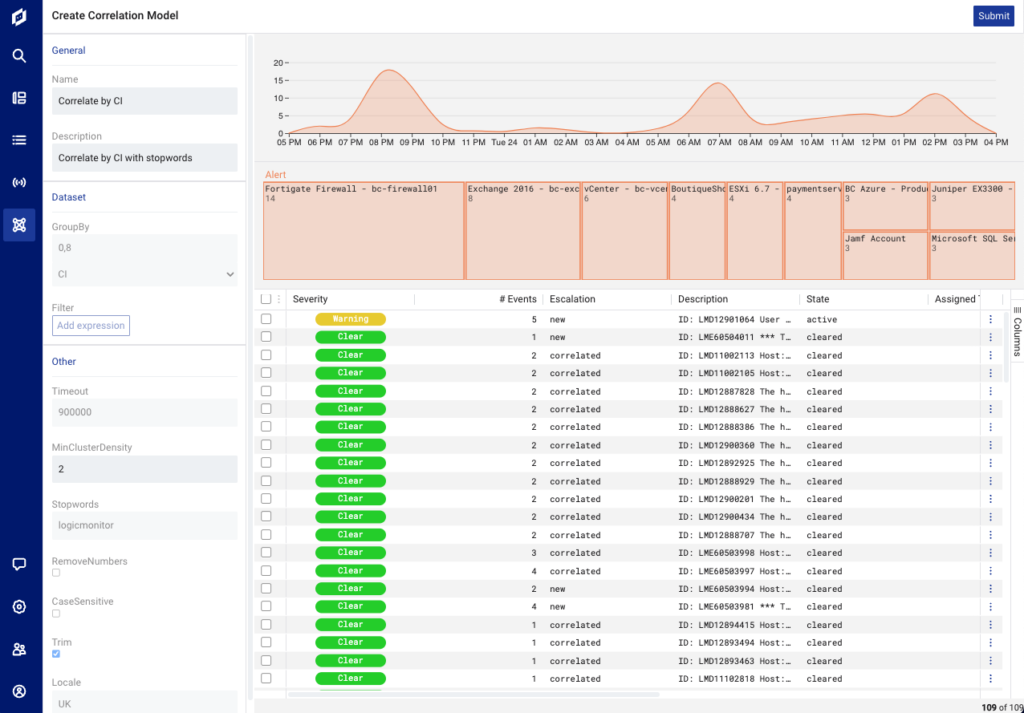Submit the correlation model

point(993,16)
